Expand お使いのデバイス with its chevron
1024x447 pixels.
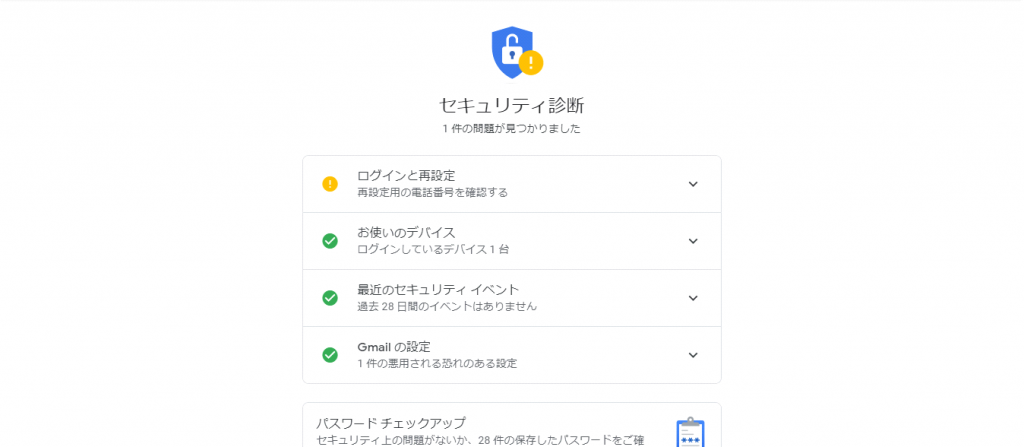tap(693, 241)
